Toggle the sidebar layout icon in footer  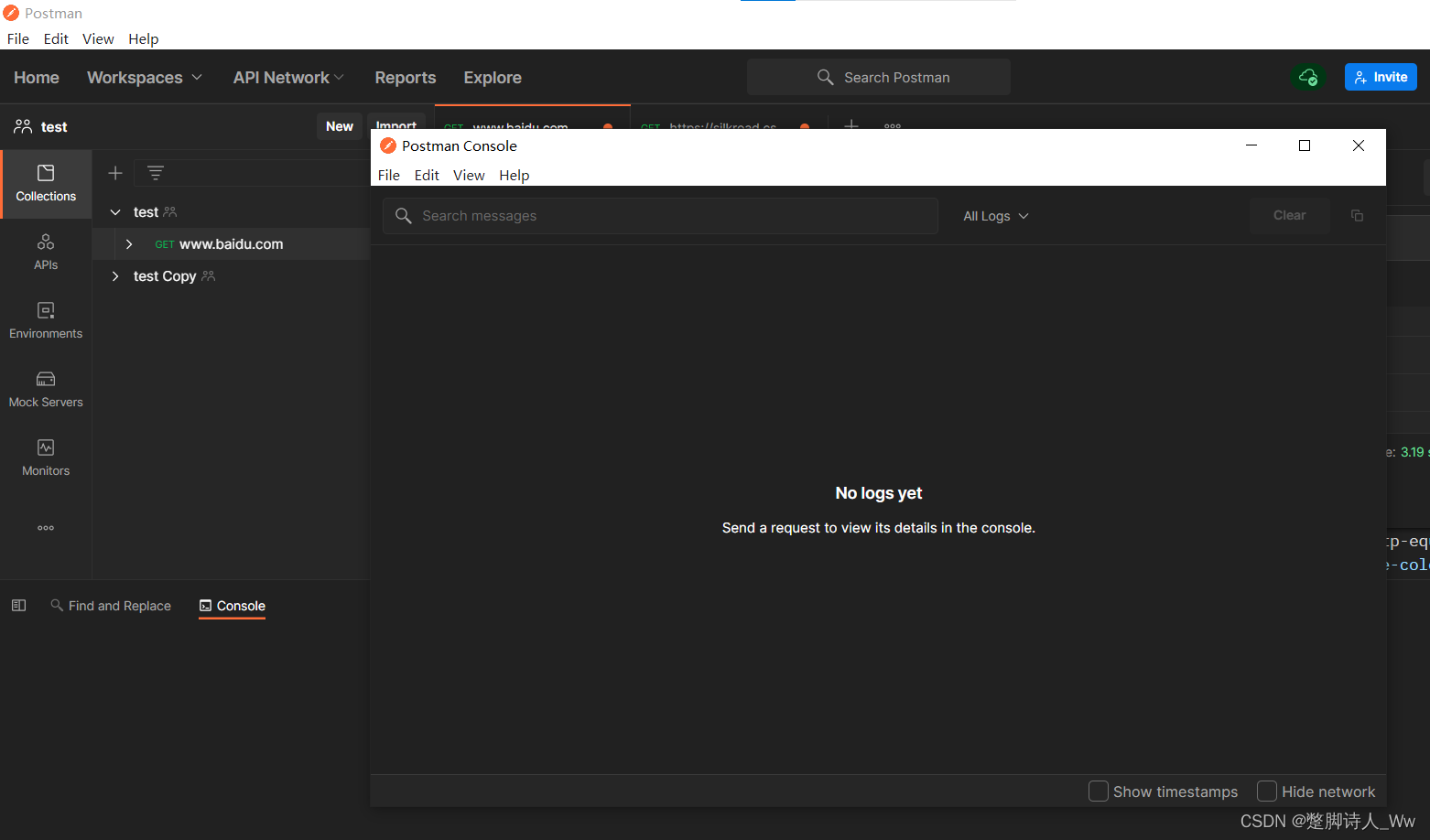point(18,606)
